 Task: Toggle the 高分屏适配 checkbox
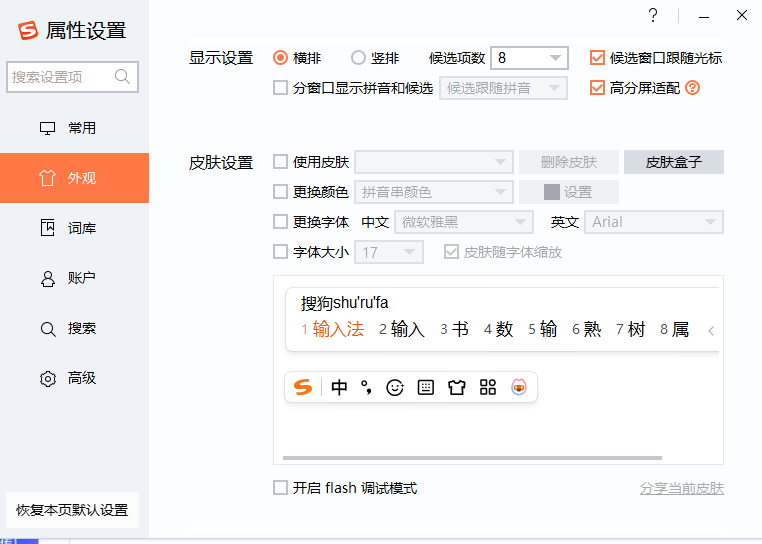coord(597,88)
